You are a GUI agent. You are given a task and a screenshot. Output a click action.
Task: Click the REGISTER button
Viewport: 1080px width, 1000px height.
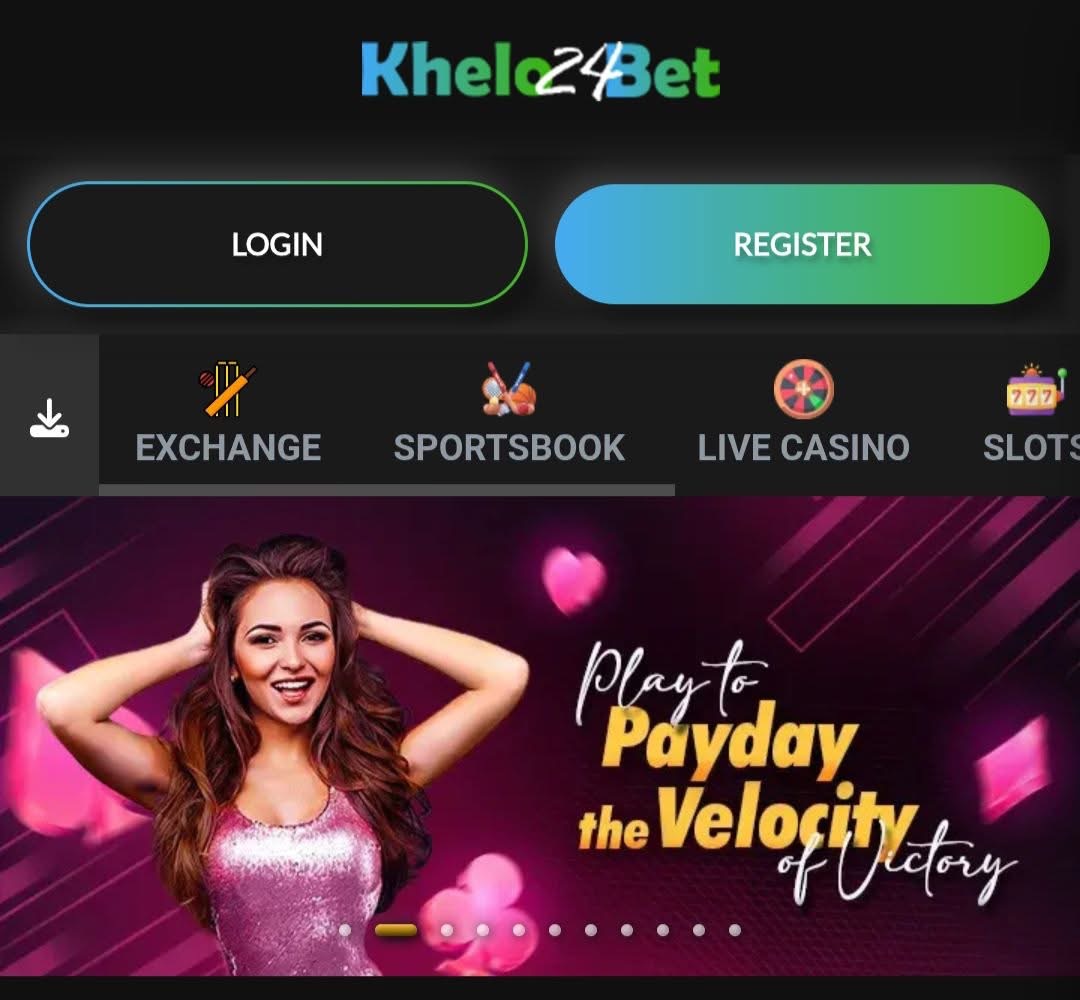pos(802,244)
